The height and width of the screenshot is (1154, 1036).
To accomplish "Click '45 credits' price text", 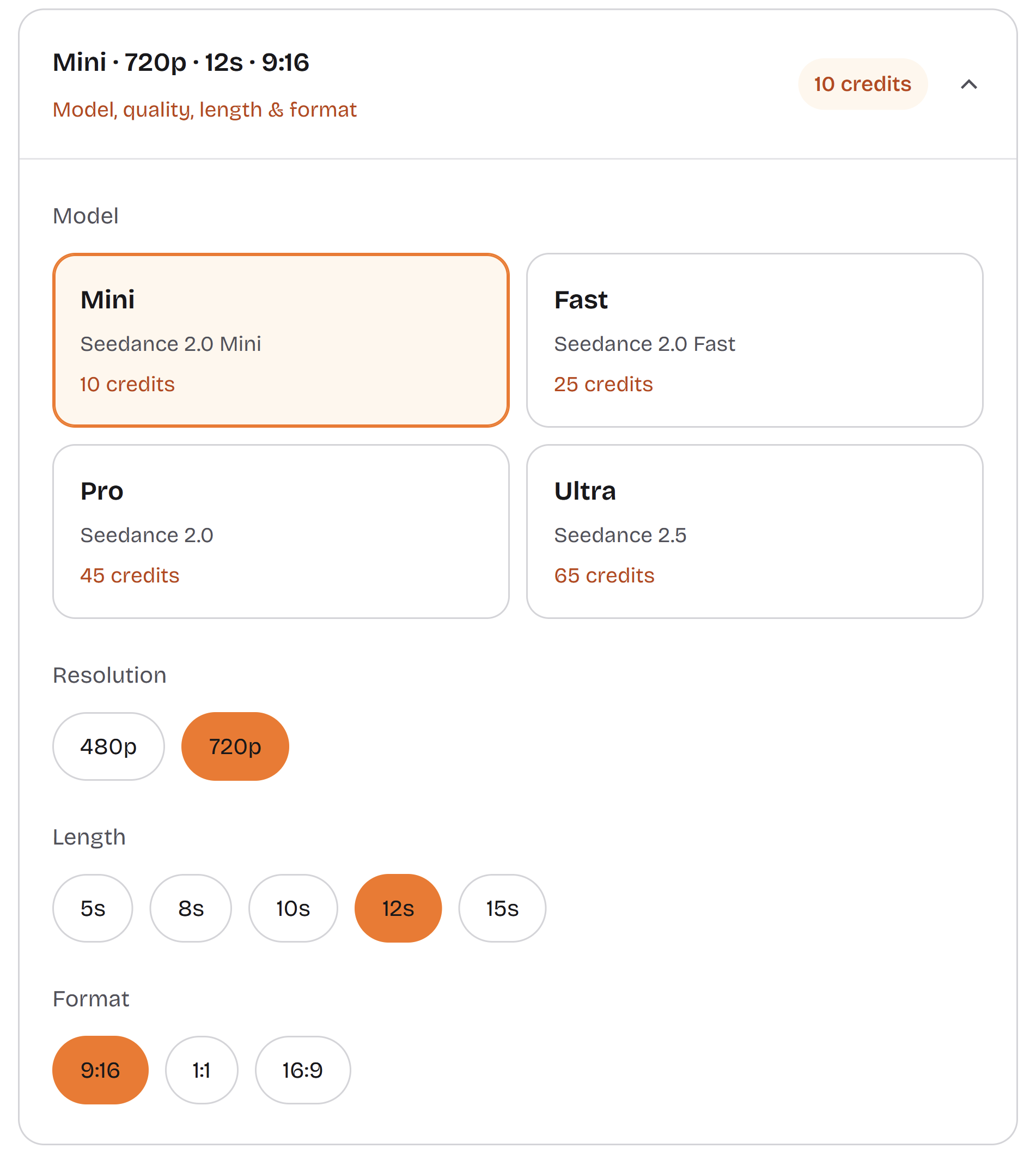I will click(130, 575).
